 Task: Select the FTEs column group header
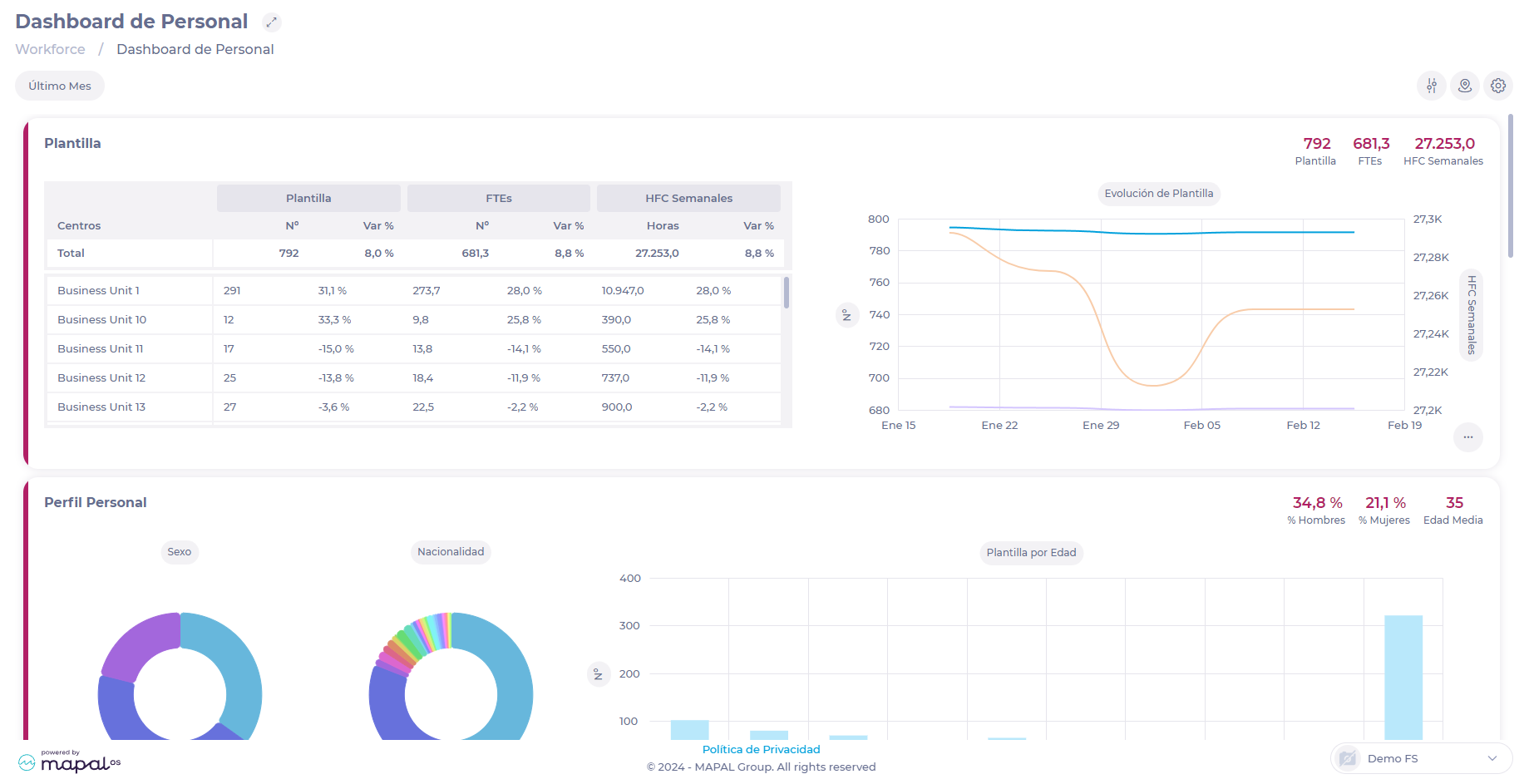click(x=498, y=198)
